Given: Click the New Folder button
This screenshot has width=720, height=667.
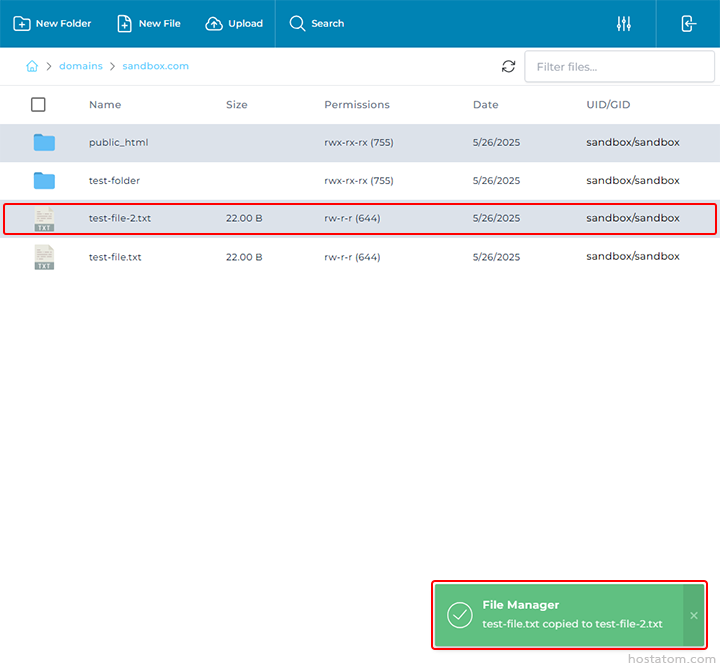Looking at the screenshot, I should tap(52, 24).
